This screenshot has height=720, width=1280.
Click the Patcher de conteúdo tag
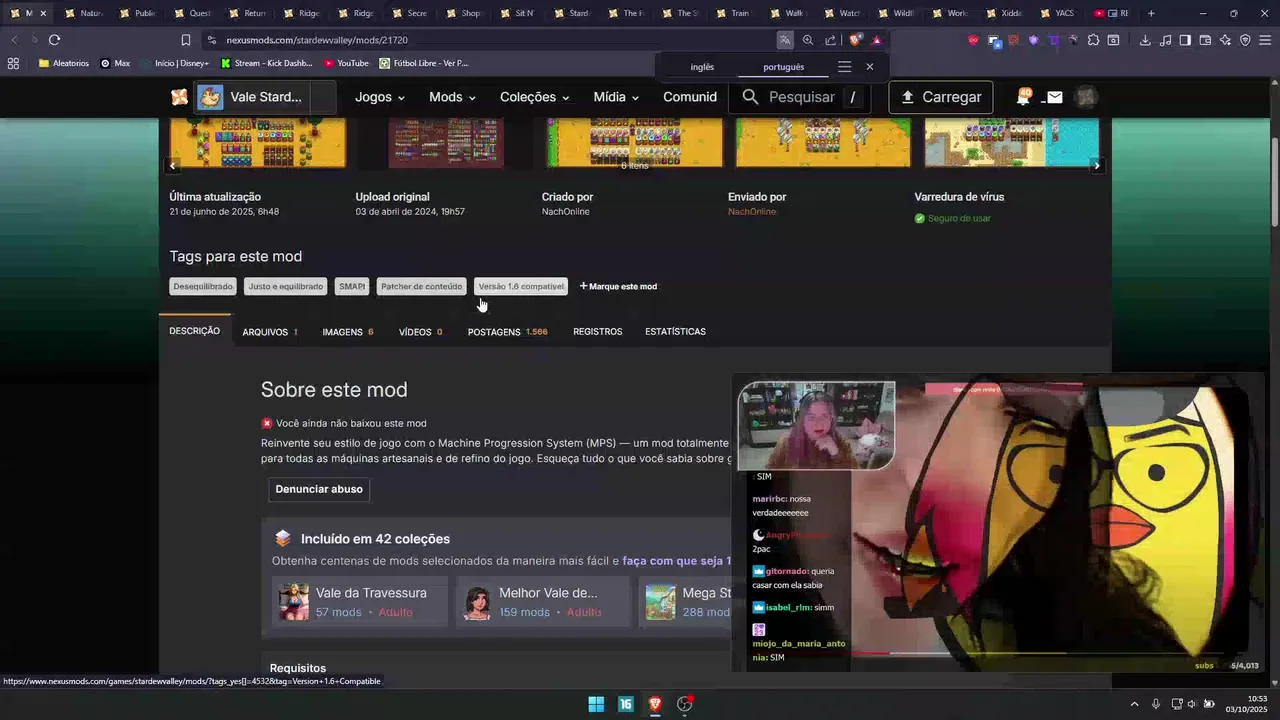coord(421,286)
